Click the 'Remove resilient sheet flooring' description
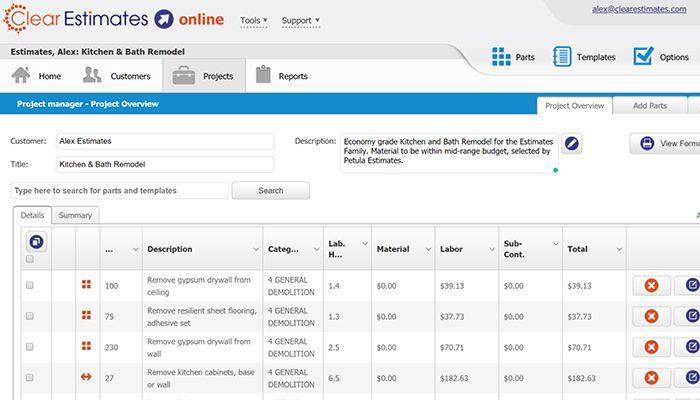Image resolution: width=700 pixels, height=400 pixels. (202, 317)
